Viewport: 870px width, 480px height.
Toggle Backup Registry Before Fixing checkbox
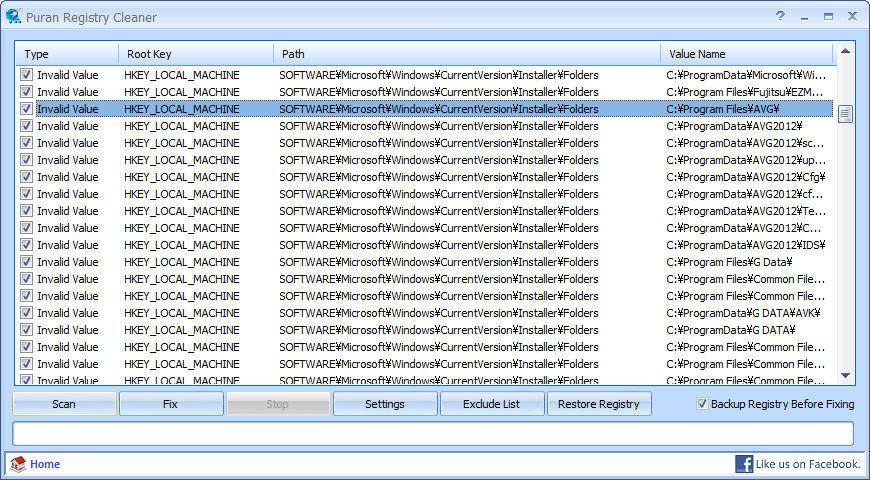click(702, 404)
